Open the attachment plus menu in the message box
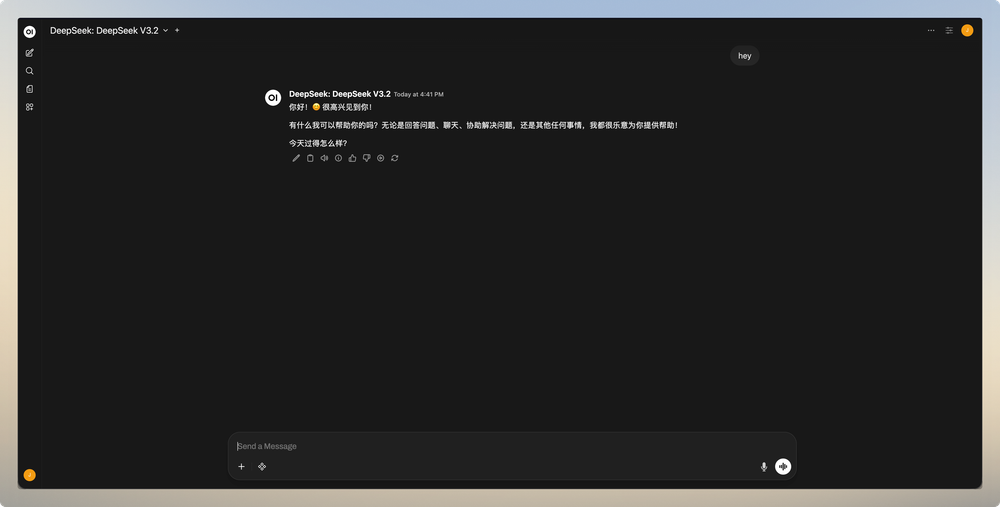 [241, 467]
